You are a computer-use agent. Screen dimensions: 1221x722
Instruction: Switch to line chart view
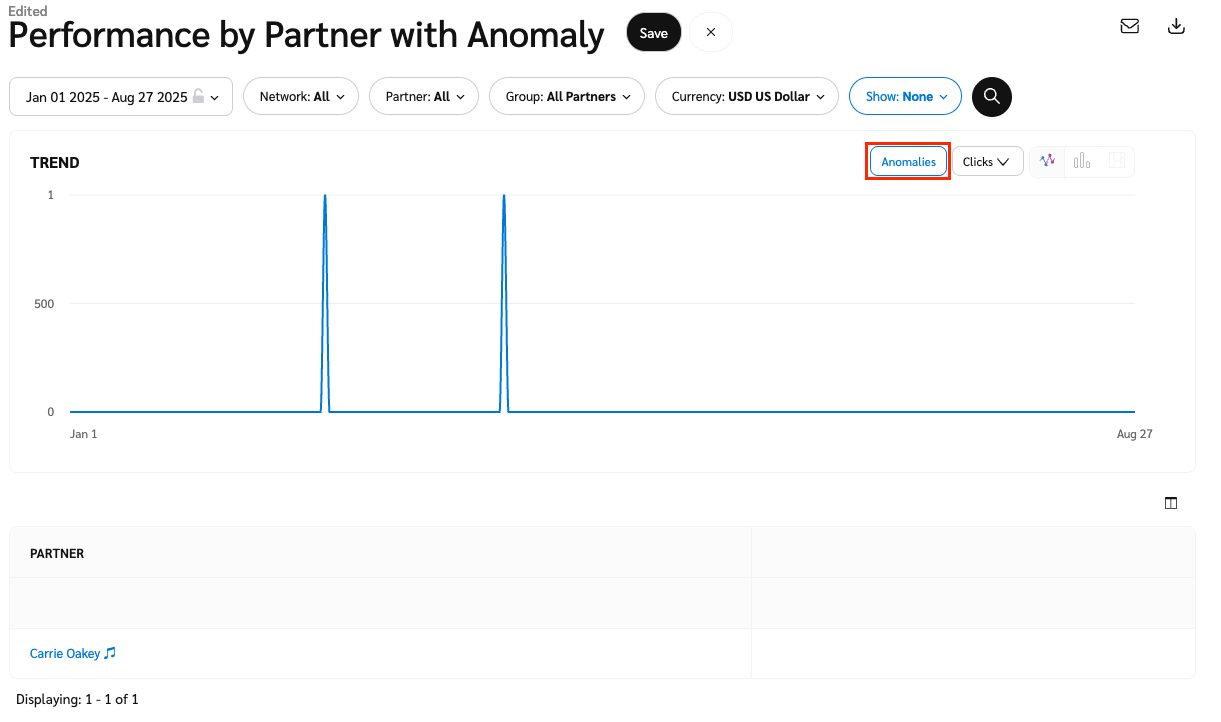pos(1047,161)
